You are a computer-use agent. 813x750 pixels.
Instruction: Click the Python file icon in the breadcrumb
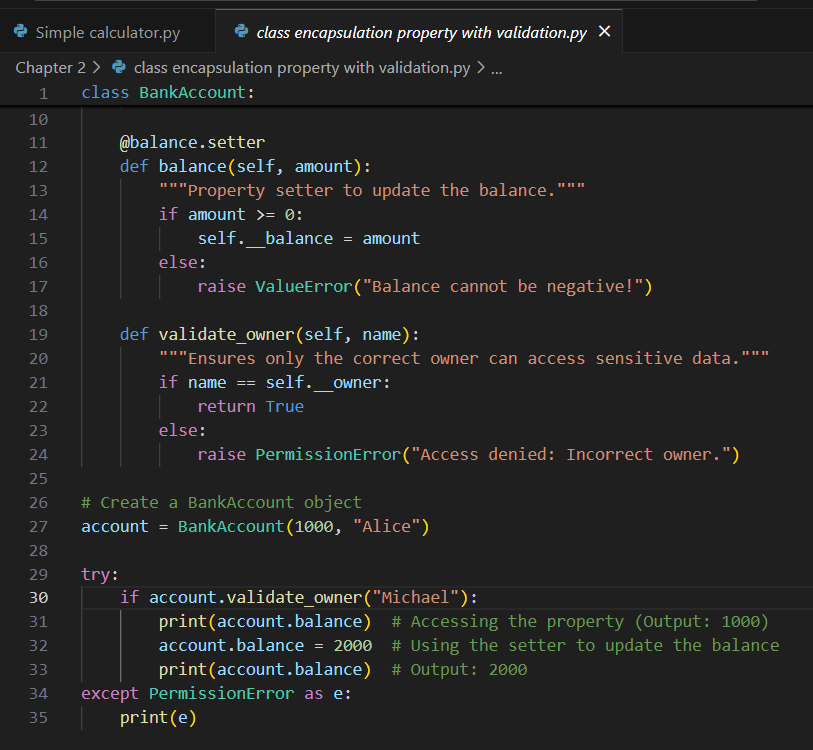pyautogui.click(x=118, y=68)
